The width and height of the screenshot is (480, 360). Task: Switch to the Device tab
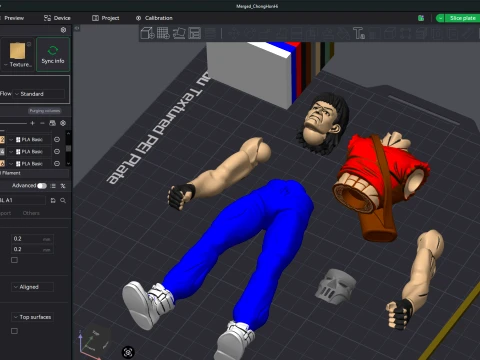pos(57,18)
